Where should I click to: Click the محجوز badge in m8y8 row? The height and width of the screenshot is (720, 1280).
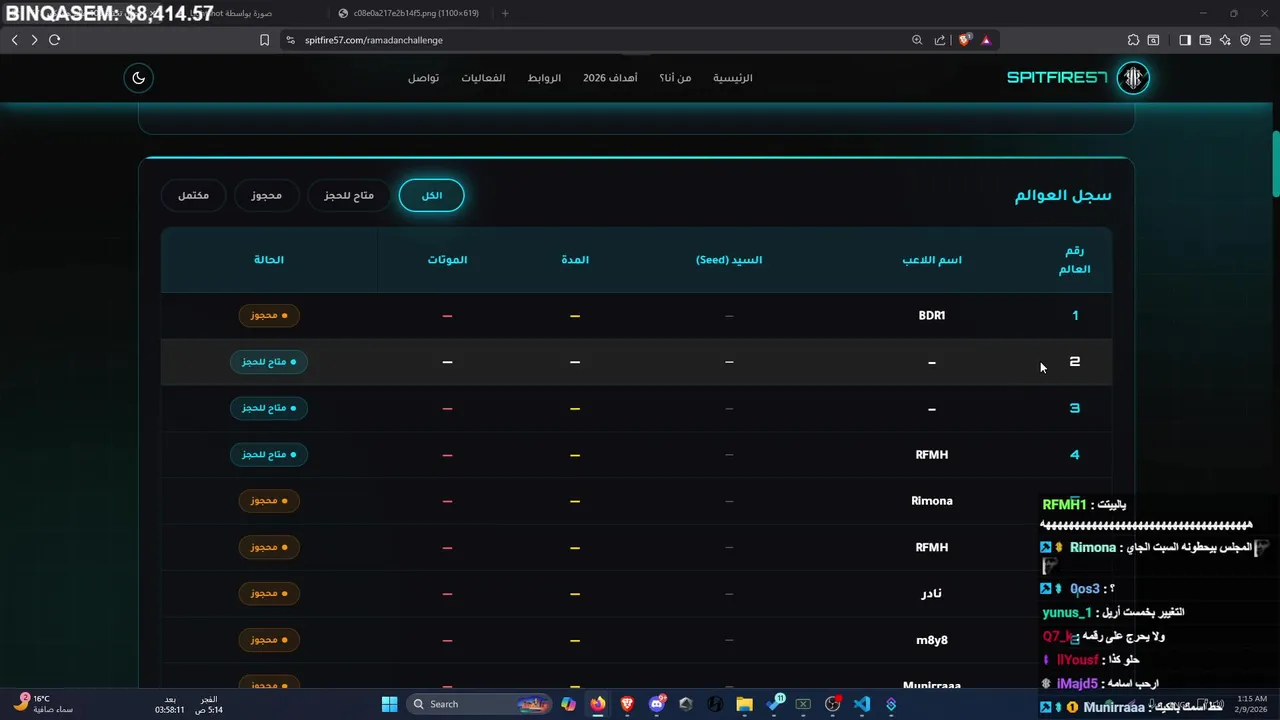tap(269, 640)
